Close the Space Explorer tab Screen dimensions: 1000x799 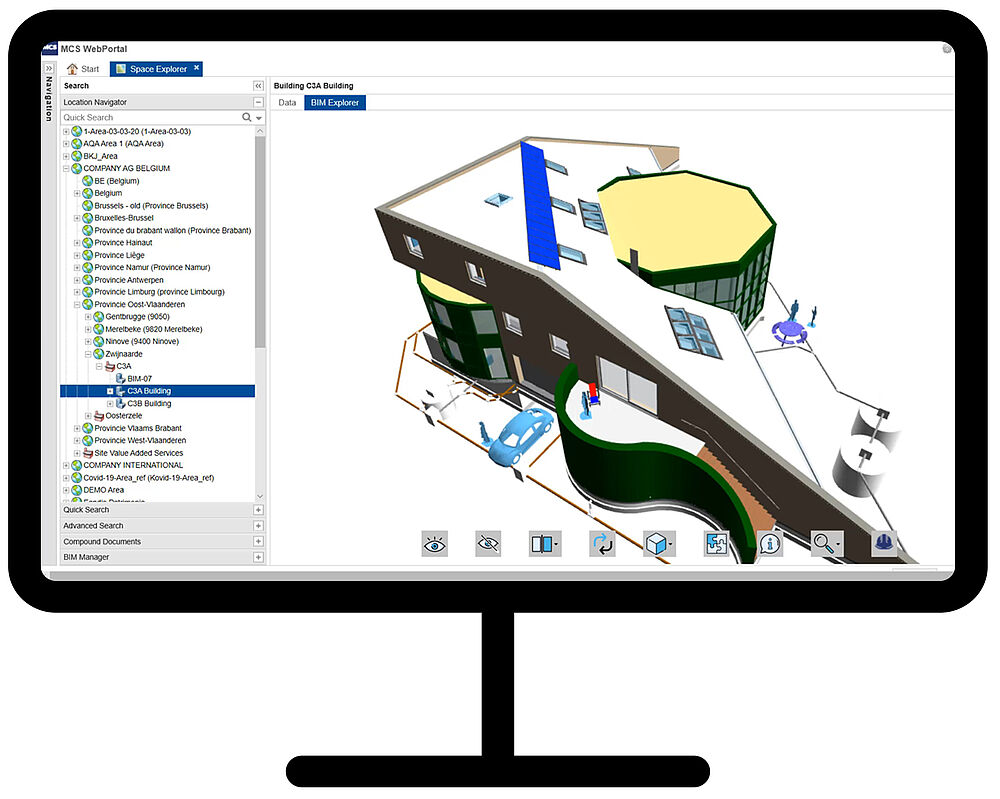click(197, 68)
